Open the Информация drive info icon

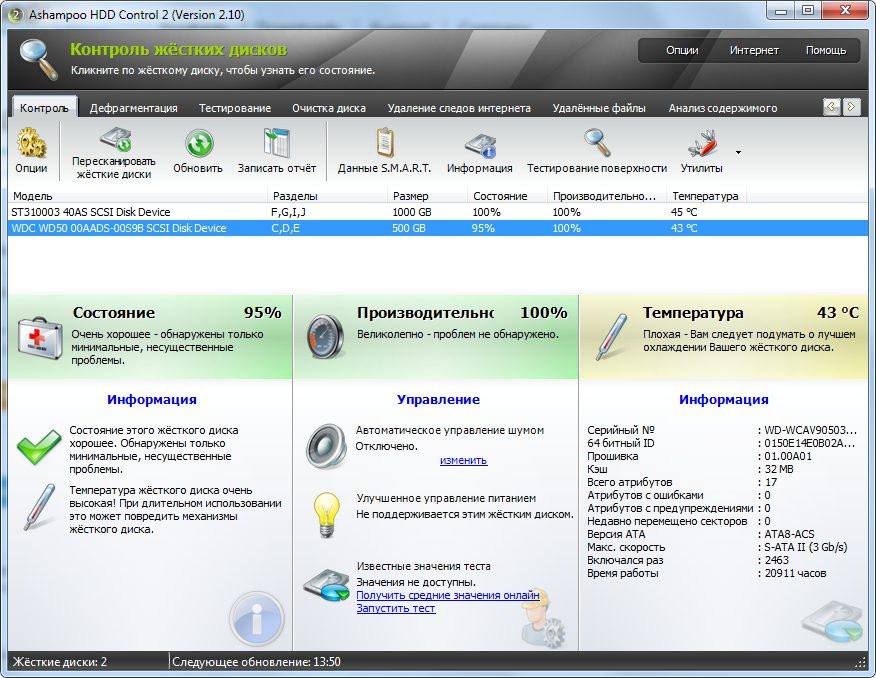pyautogui.click(x=480, y=146)
